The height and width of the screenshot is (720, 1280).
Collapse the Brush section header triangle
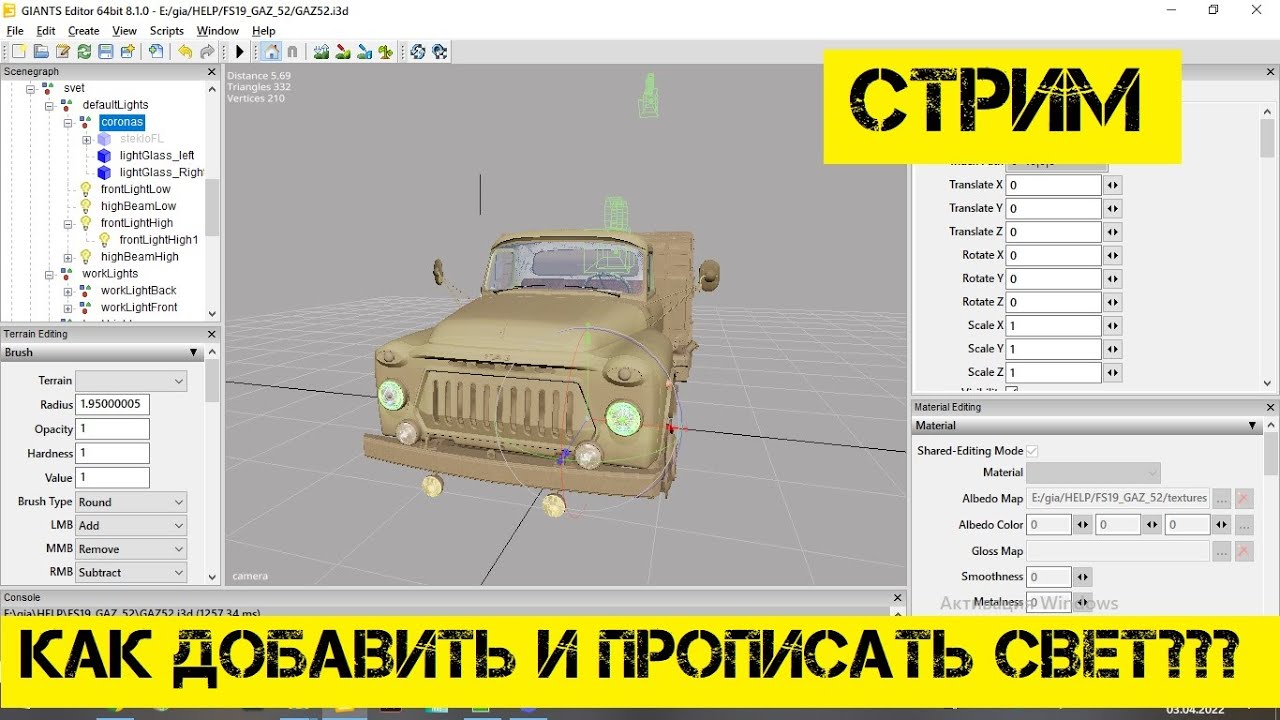[x=194, y=353]
